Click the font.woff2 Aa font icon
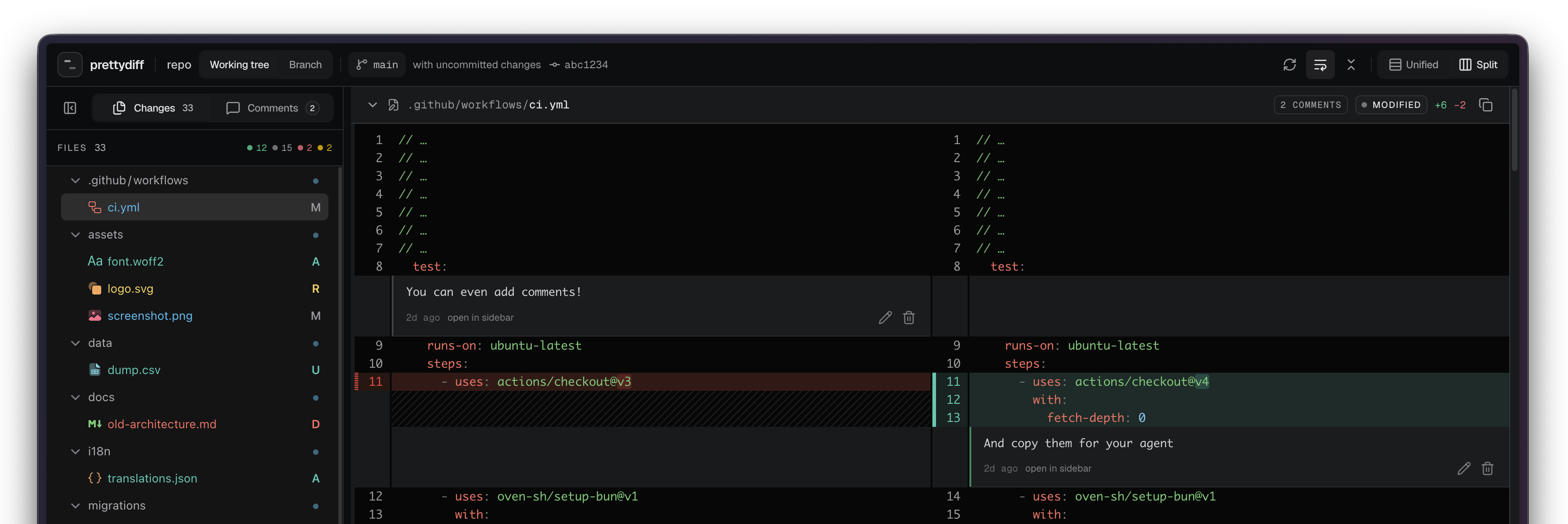1568x524 pixels. pyautogui.click(x=95, y=261)
